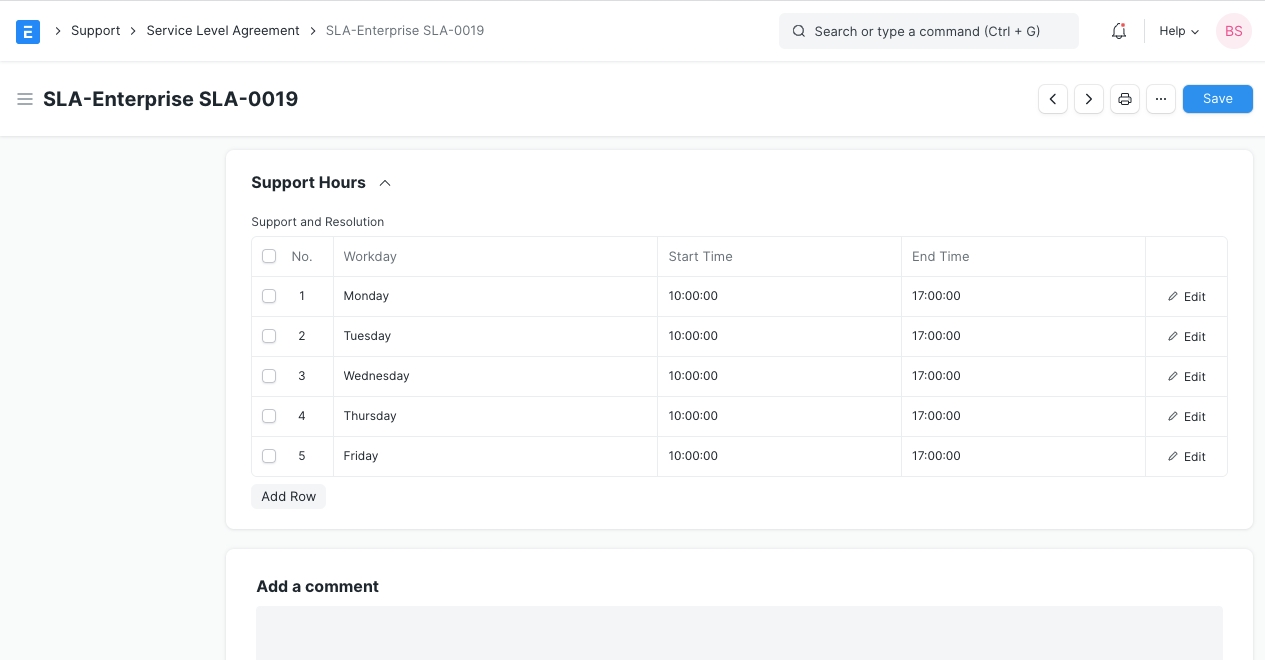1265x660 pixels.
Task: Toggle the sidebar hamburger icon
Action: [25, 99]
